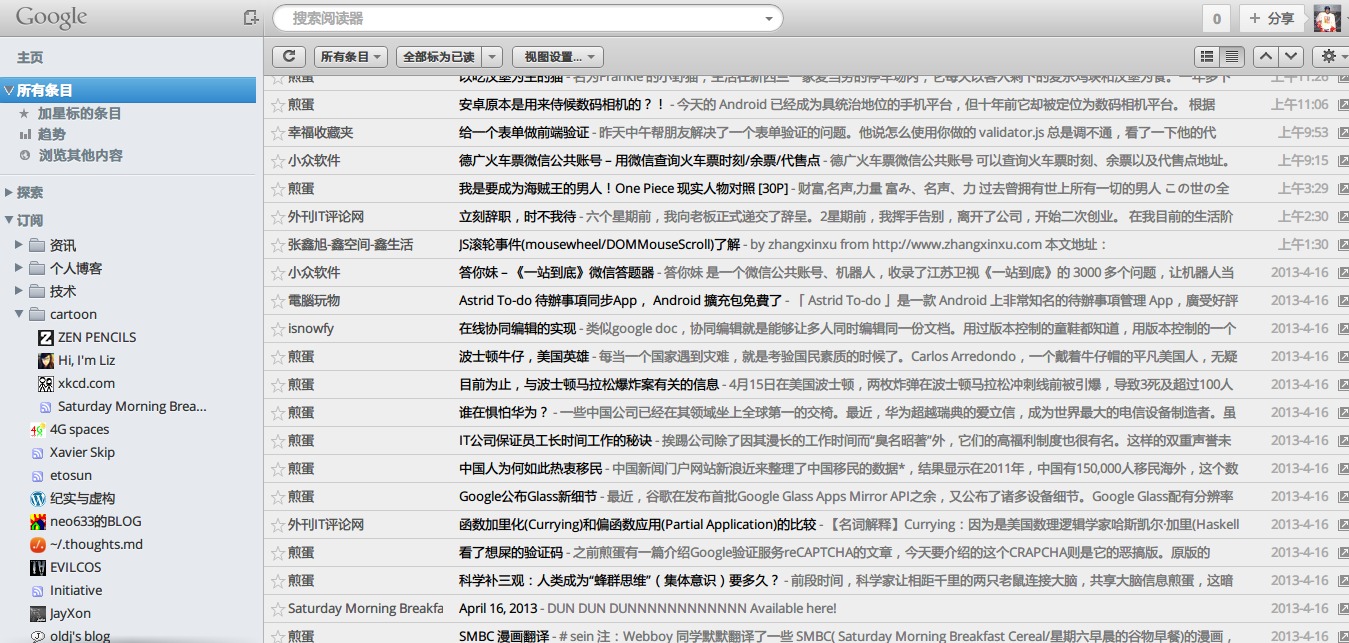Select 所有条目 in the sidebar
The image size is (1349, 643).
(129, 90)
